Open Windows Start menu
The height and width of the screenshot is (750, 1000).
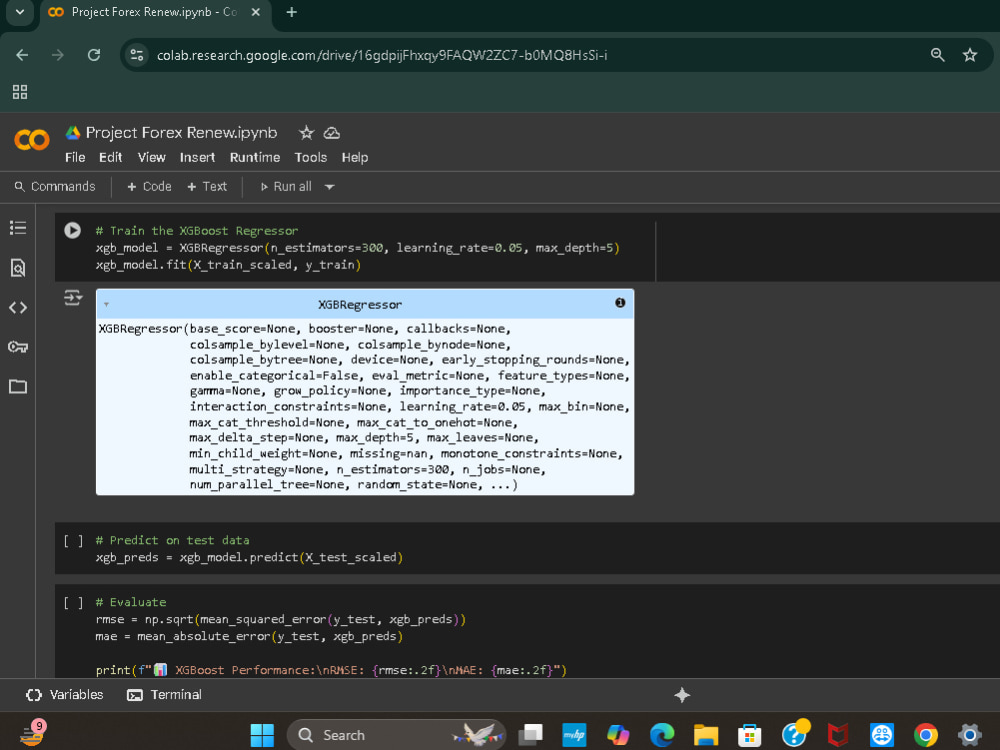(x=262, y=735)
